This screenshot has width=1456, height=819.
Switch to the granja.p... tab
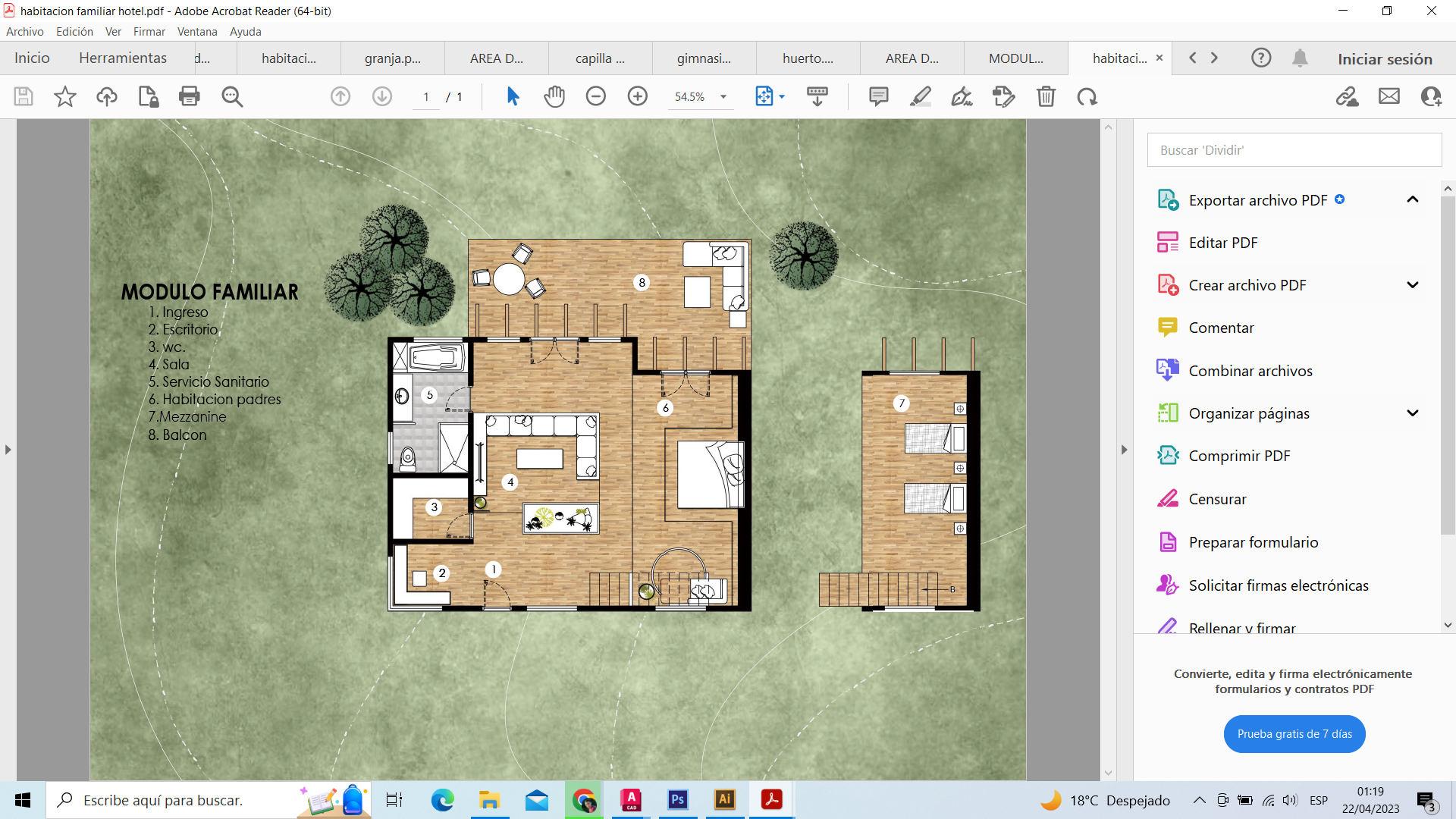(392, 58)
